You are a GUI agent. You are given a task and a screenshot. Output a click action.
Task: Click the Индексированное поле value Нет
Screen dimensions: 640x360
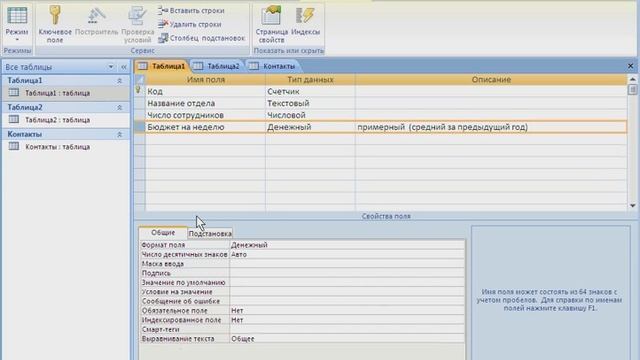pos(347,320)
